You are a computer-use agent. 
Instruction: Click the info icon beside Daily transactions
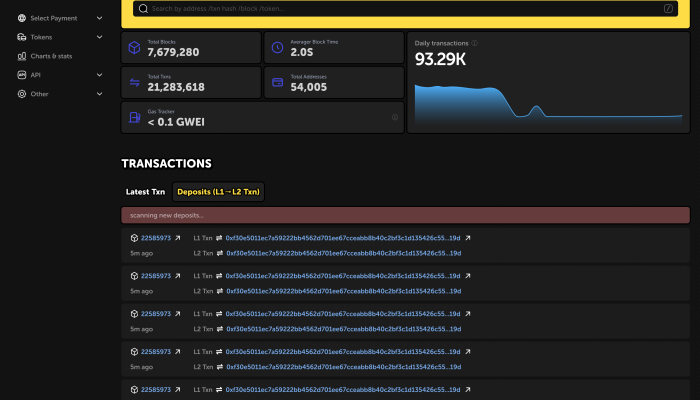[474, 43]
